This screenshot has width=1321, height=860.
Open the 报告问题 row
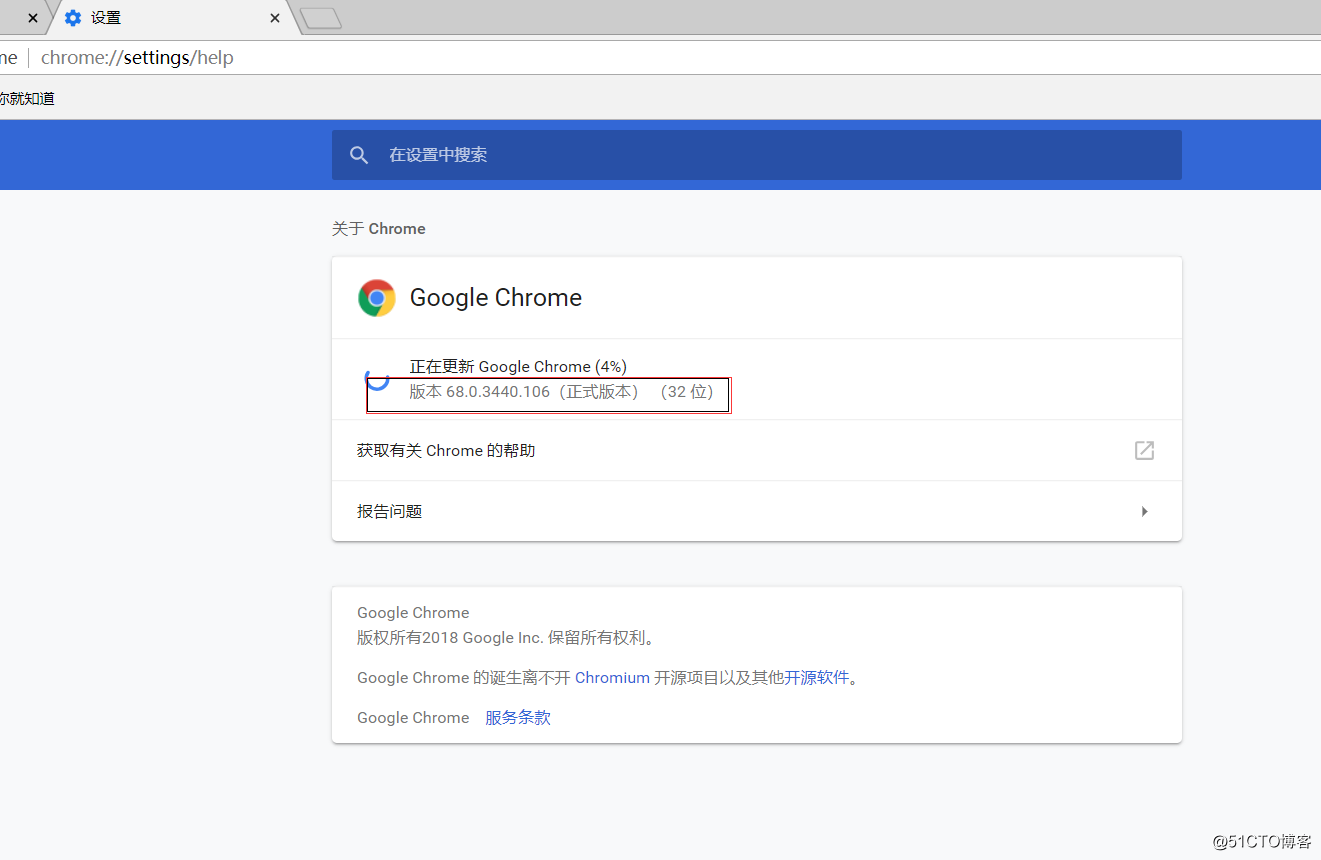757,511
